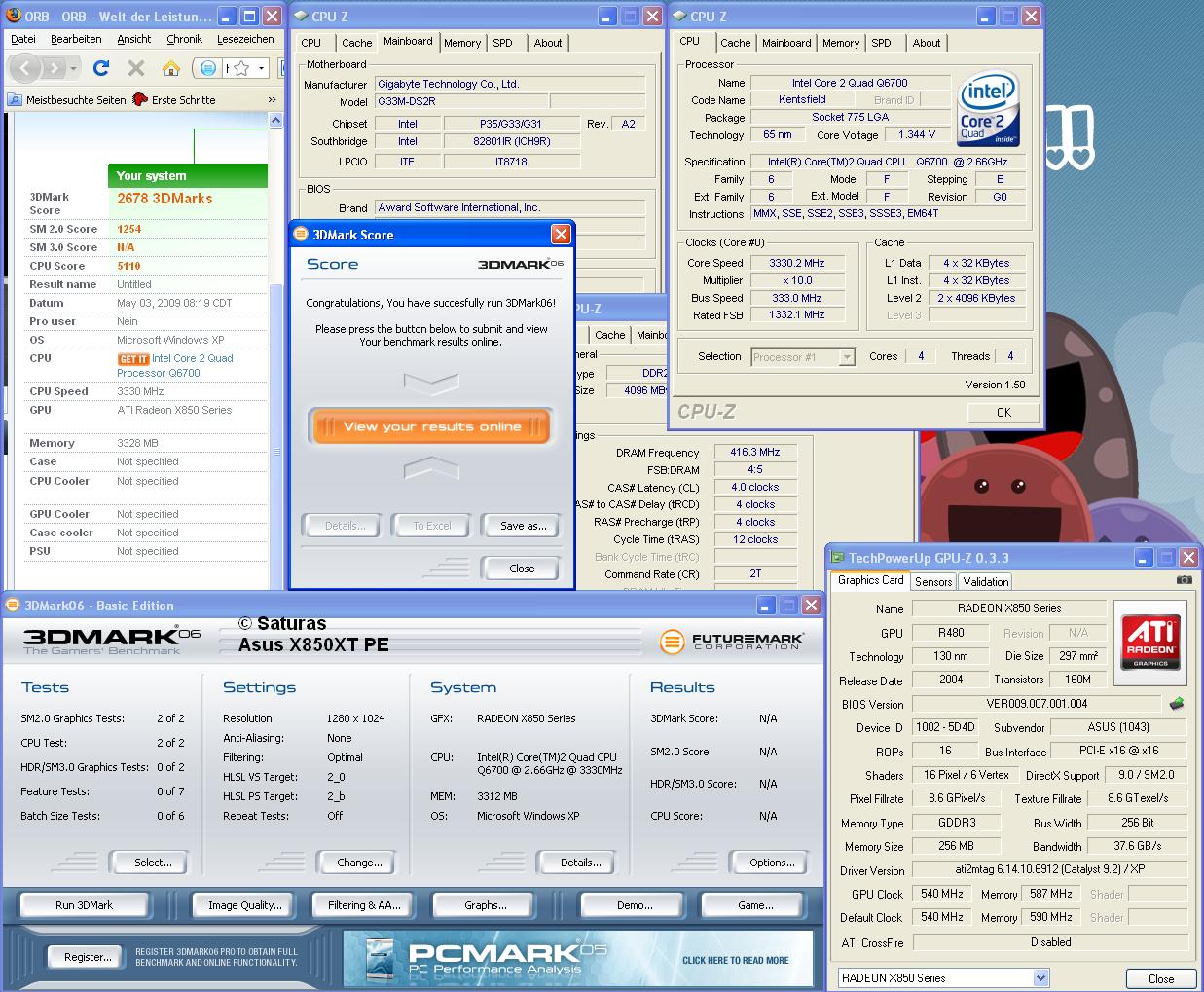Open the Datei menu
This screenshot has width=1204, height=992.
23,39
